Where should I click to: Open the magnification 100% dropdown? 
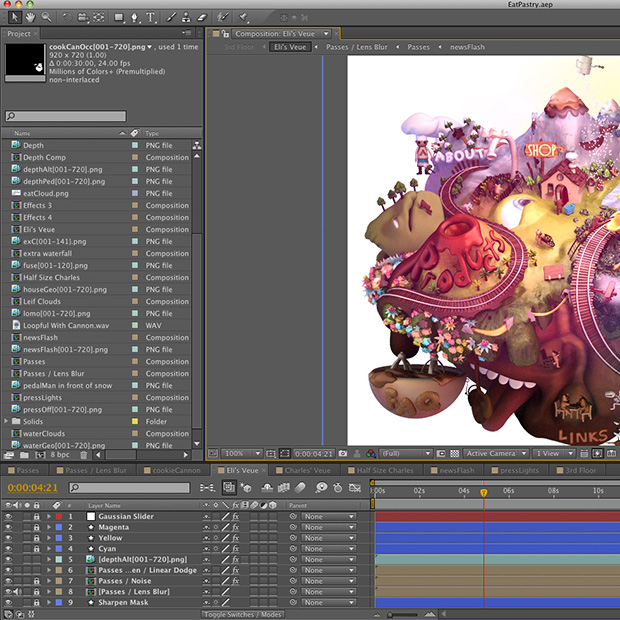tap(242, 454)
